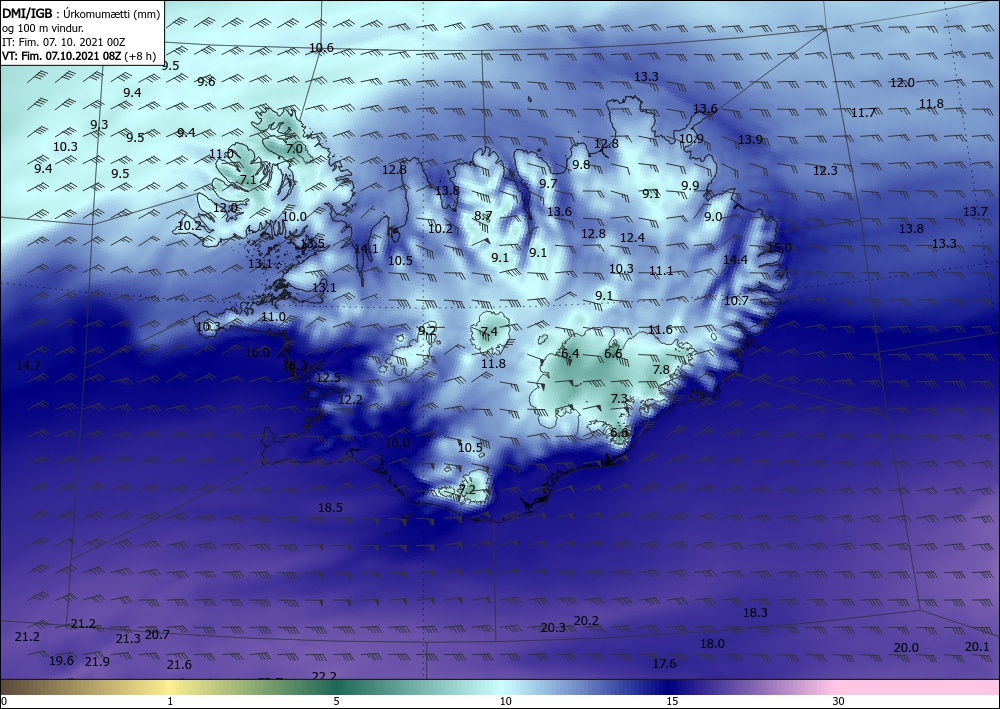1000x709 pixels.
Task: Click the map value 9.9
Action: point(690,186)
